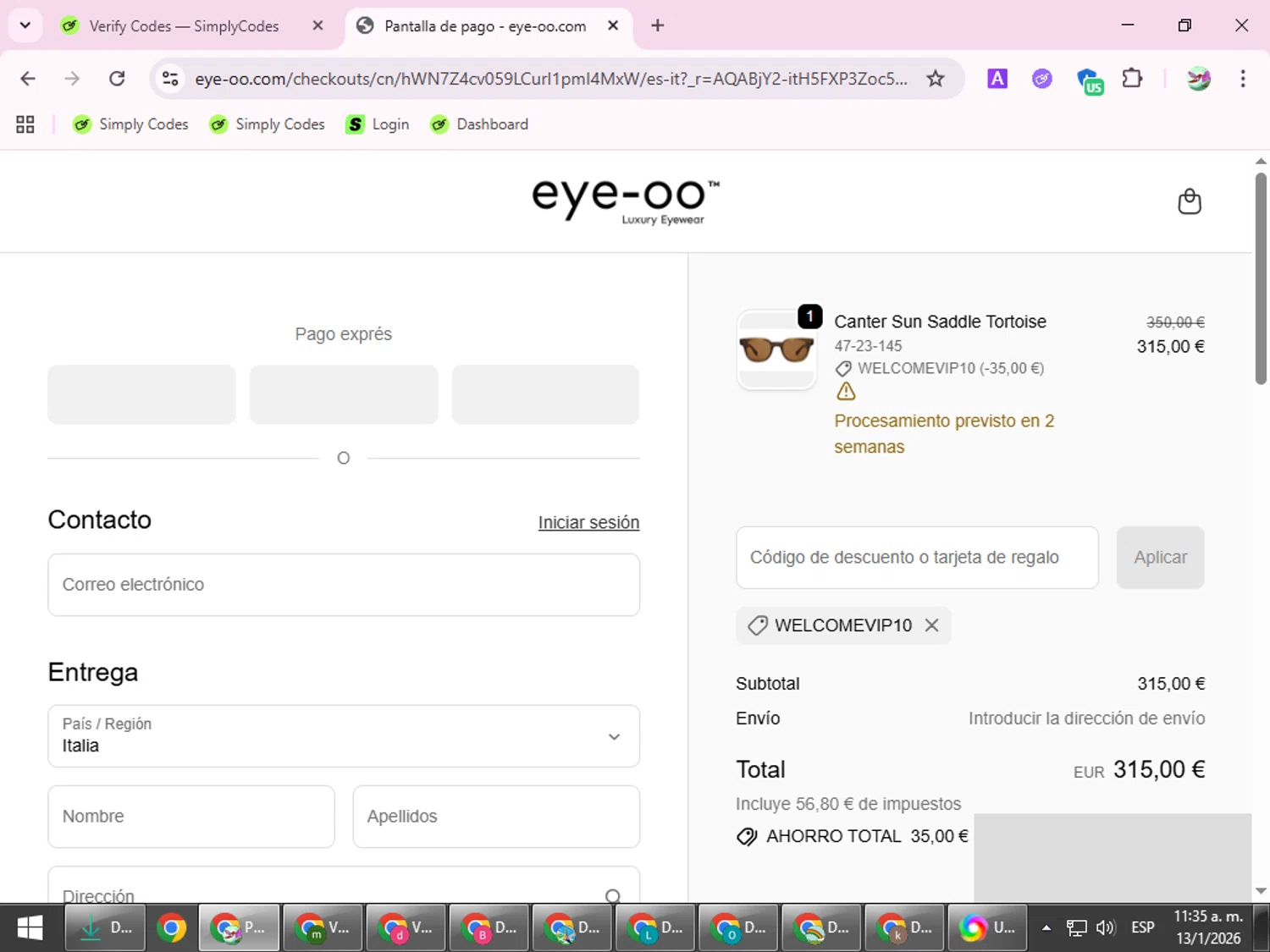
Task: Open the volume control in the tray
Action: [1106, 928]
